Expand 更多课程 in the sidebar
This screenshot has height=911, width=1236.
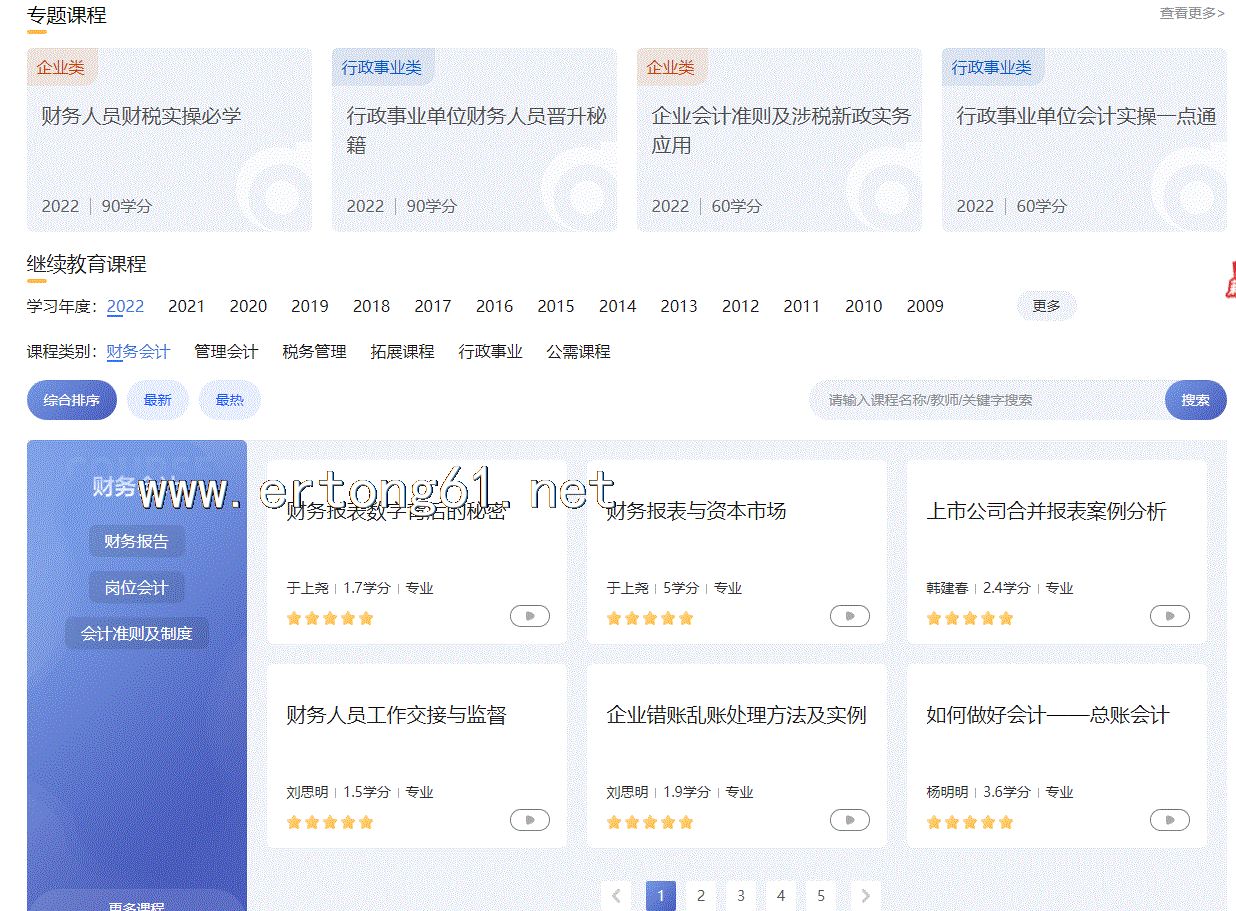click(136, 905)
